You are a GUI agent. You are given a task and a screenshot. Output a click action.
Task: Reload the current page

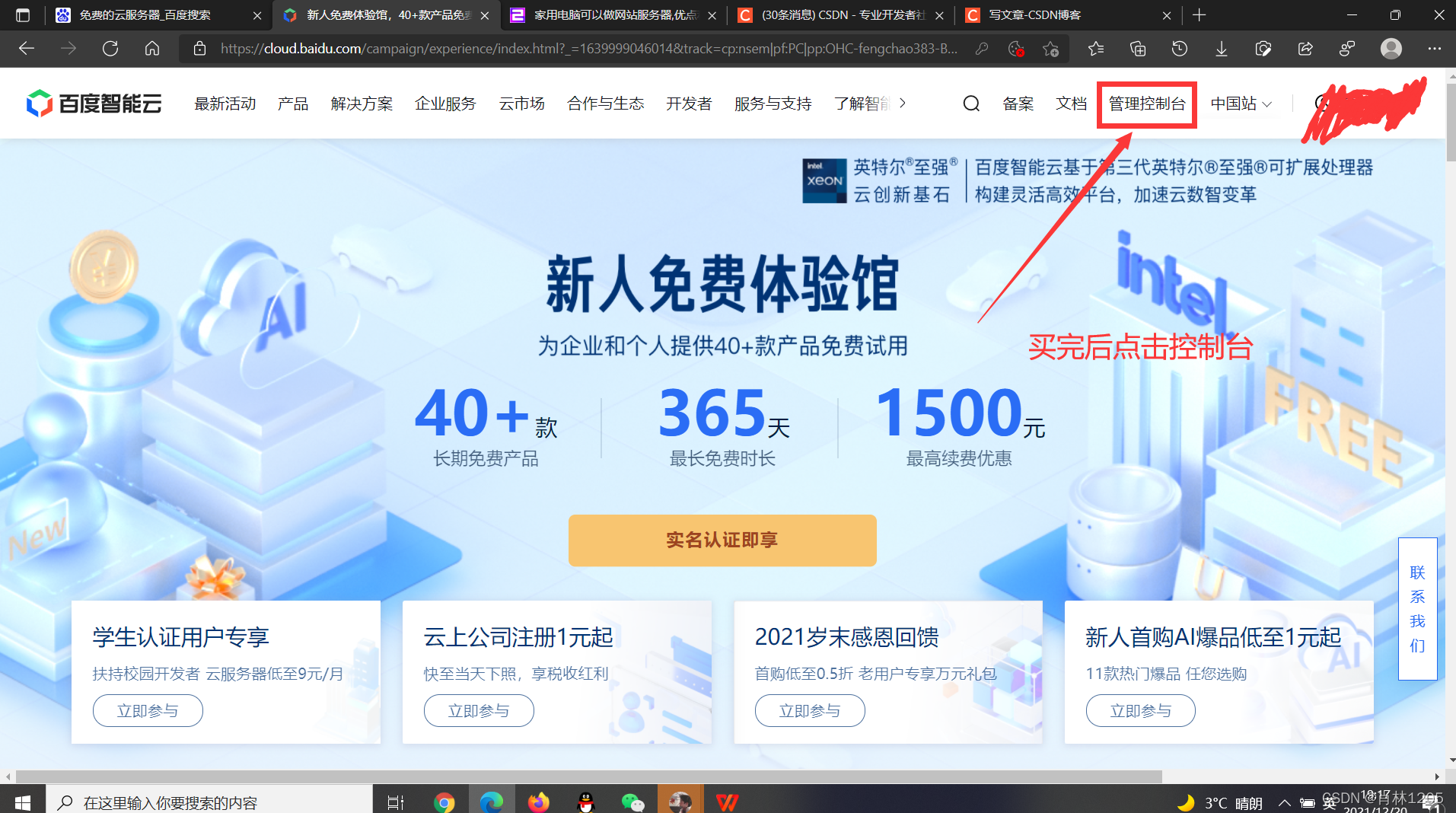(x=110, y=49)
